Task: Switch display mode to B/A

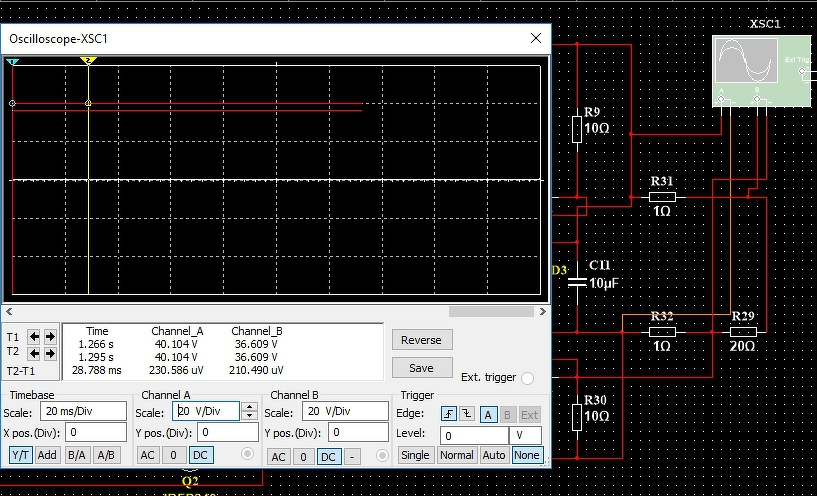Action: tap(77, 455)
